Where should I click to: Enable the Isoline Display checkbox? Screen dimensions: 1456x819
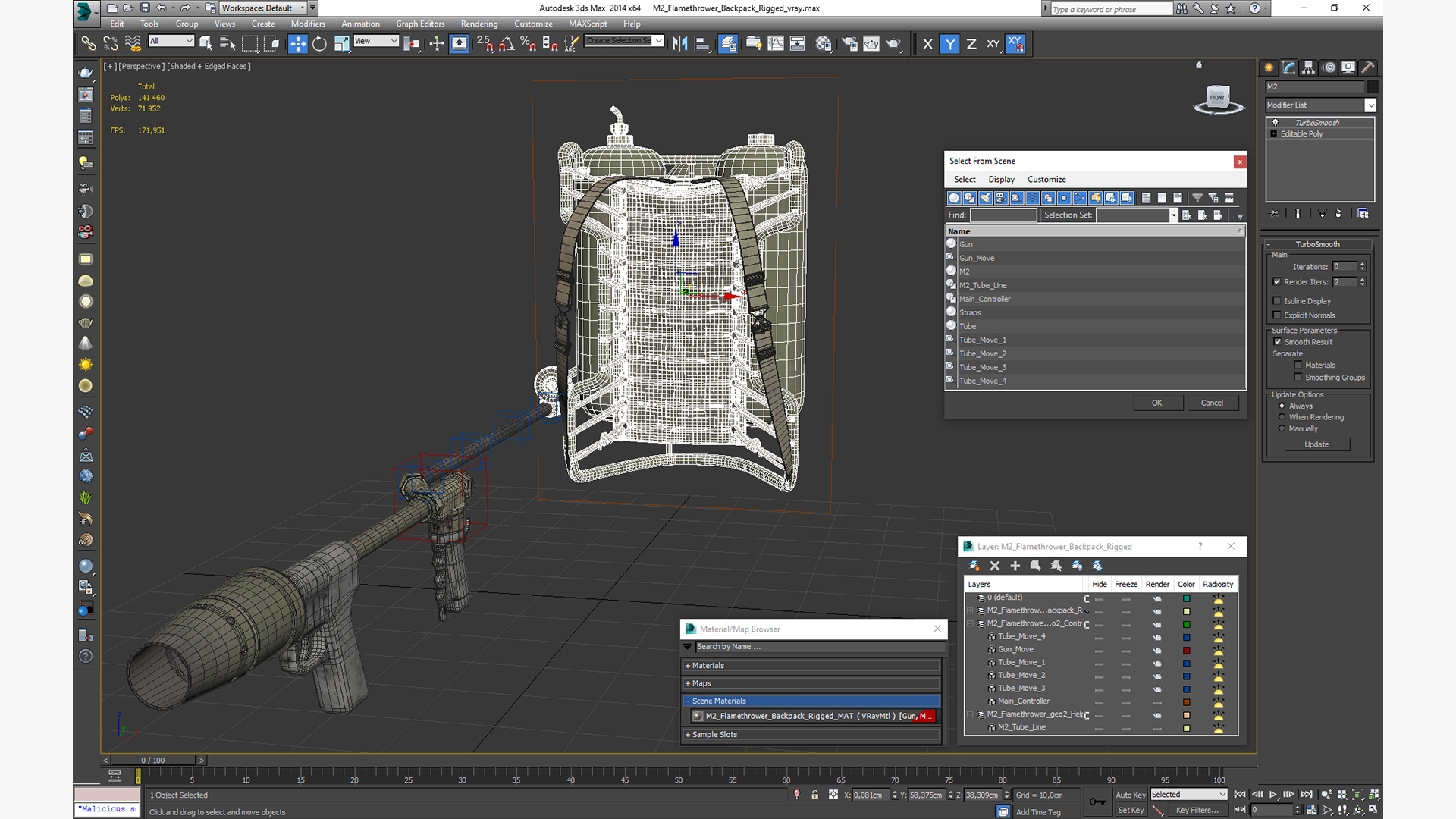click(1277, 300)
